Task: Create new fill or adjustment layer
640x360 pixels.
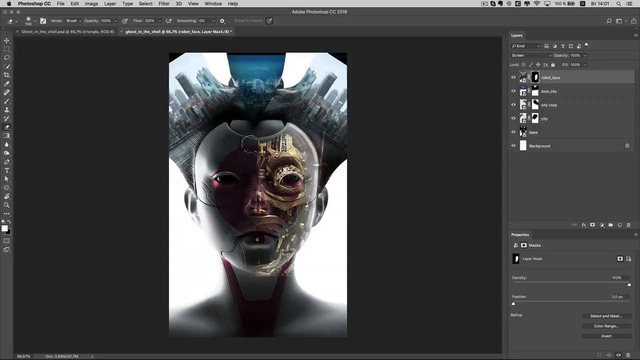Action: pos(602,225)
